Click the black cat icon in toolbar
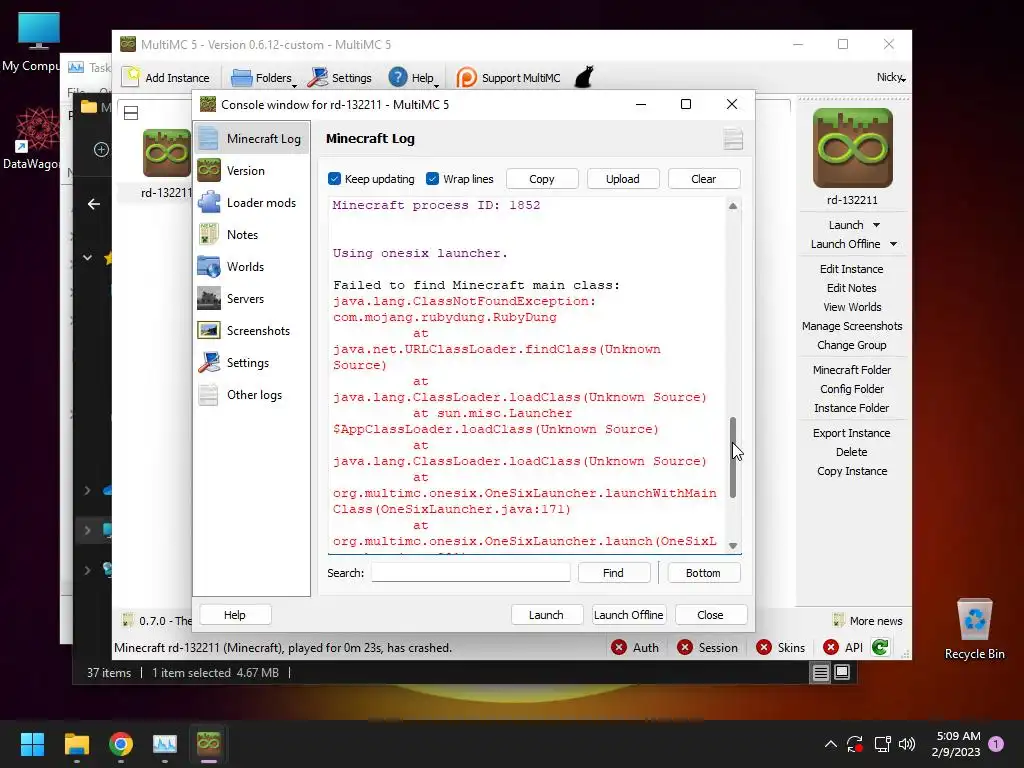Screen dimensions: 1024x768 (584, 77)
